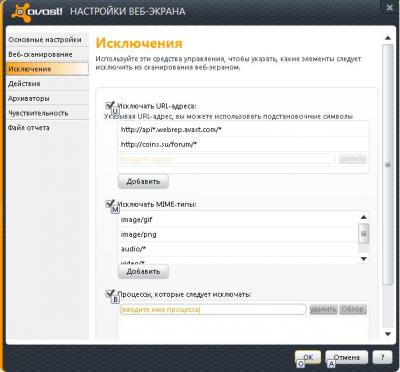
Task: Toggle the Исключать URL-адреса checkbox
Action: coord(110,106)
